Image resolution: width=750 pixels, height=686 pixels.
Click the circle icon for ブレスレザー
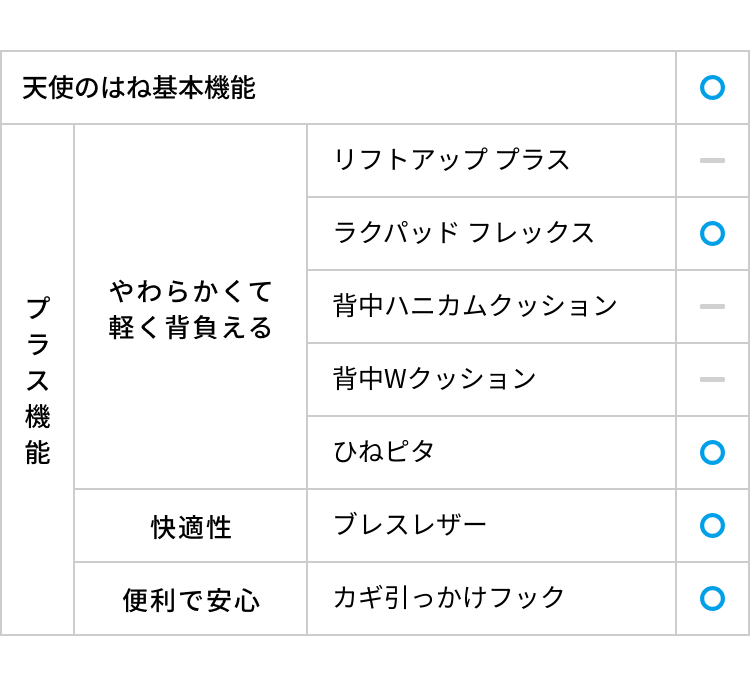point(712,525)
